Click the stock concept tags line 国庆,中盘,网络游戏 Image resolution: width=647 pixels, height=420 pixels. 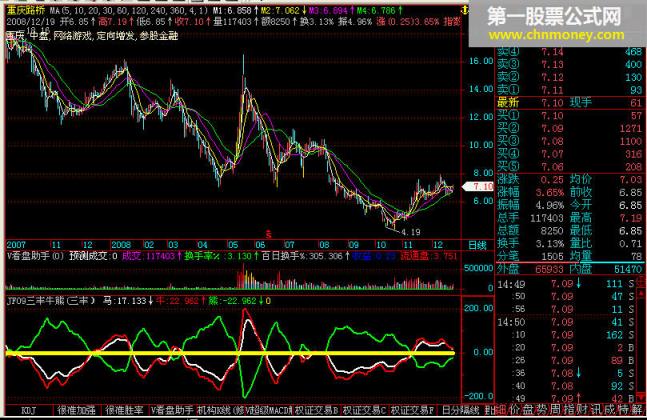point(92,36)
